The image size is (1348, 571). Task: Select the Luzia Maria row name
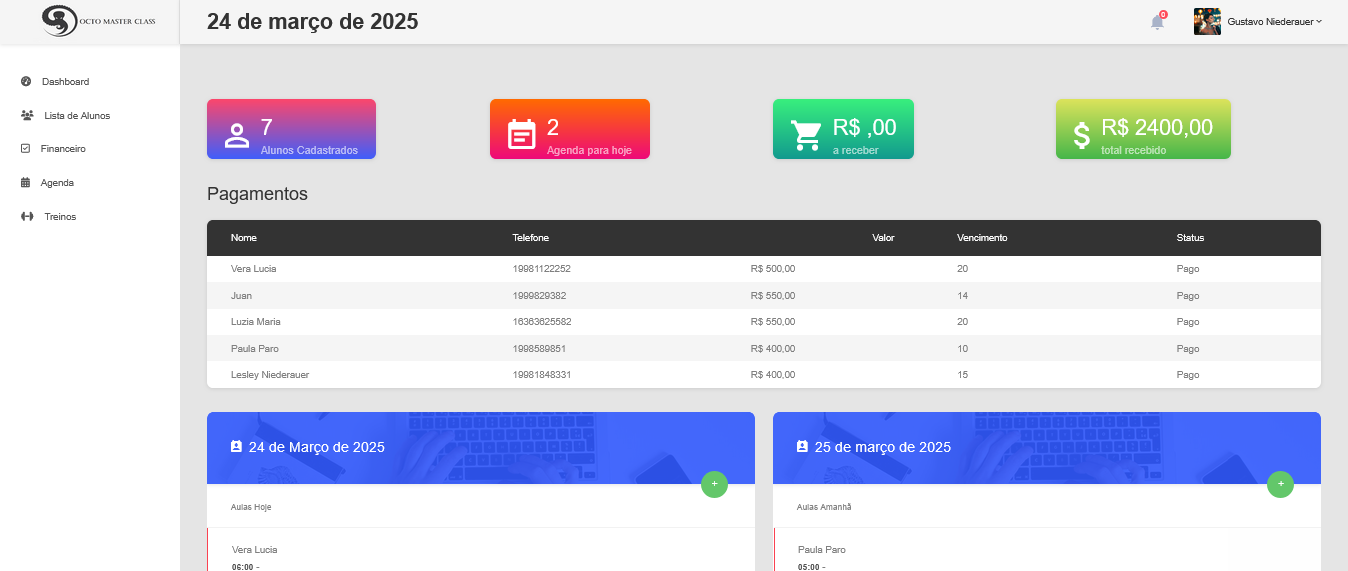click(256, 322)
